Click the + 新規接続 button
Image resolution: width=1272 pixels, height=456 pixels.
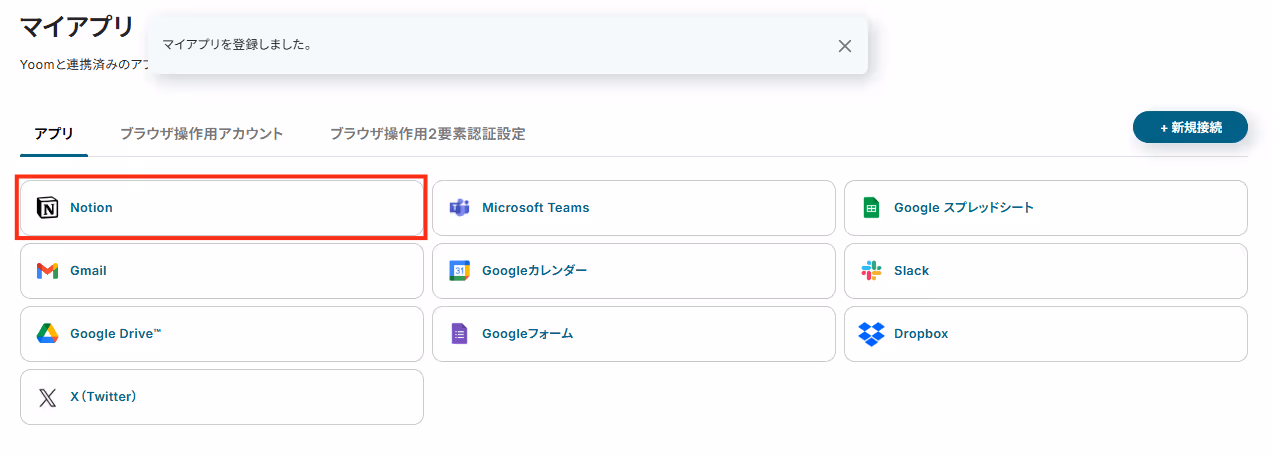pos(1190,128)
